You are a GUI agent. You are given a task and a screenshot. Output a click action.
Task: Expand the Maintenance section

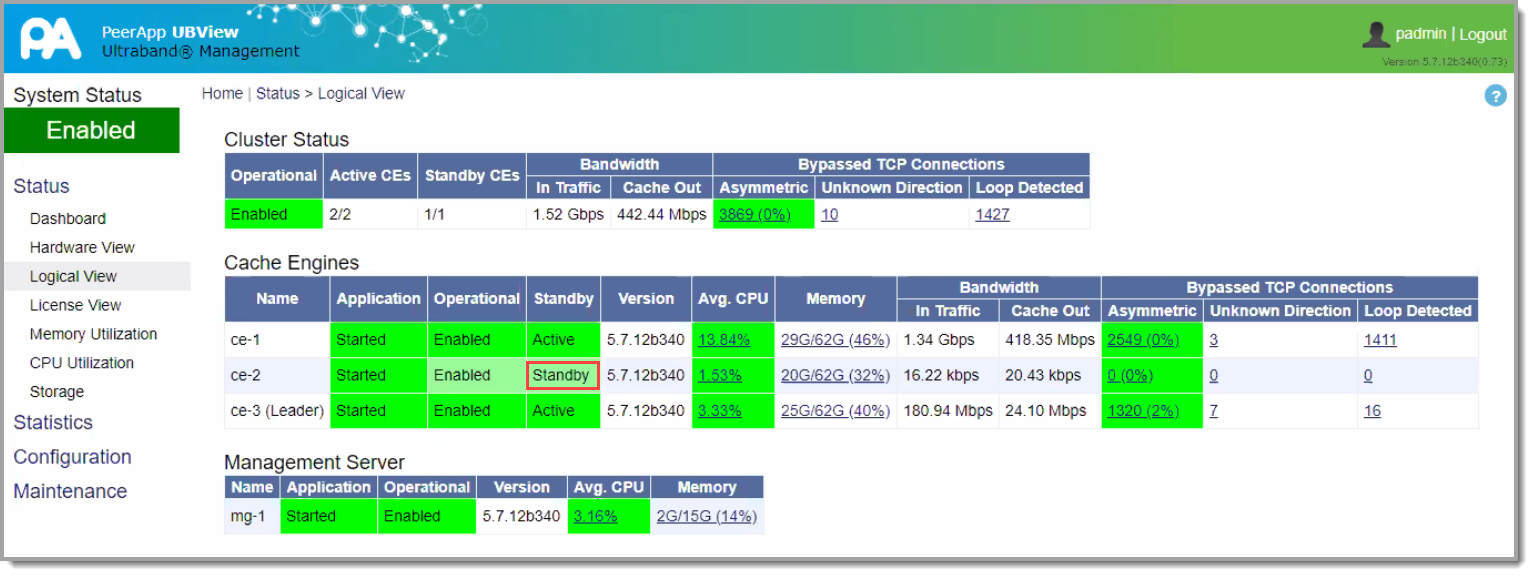(70, 492)
